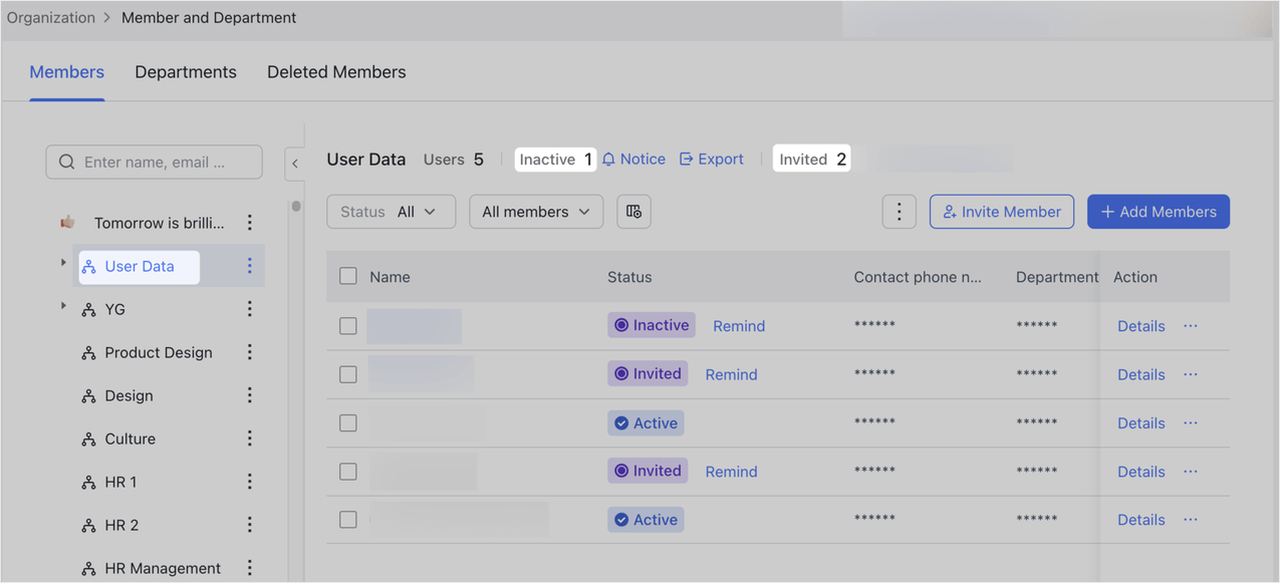Expand the YG department tree arrow
This screenshot has height=583, width=1280.
point(63,305)
